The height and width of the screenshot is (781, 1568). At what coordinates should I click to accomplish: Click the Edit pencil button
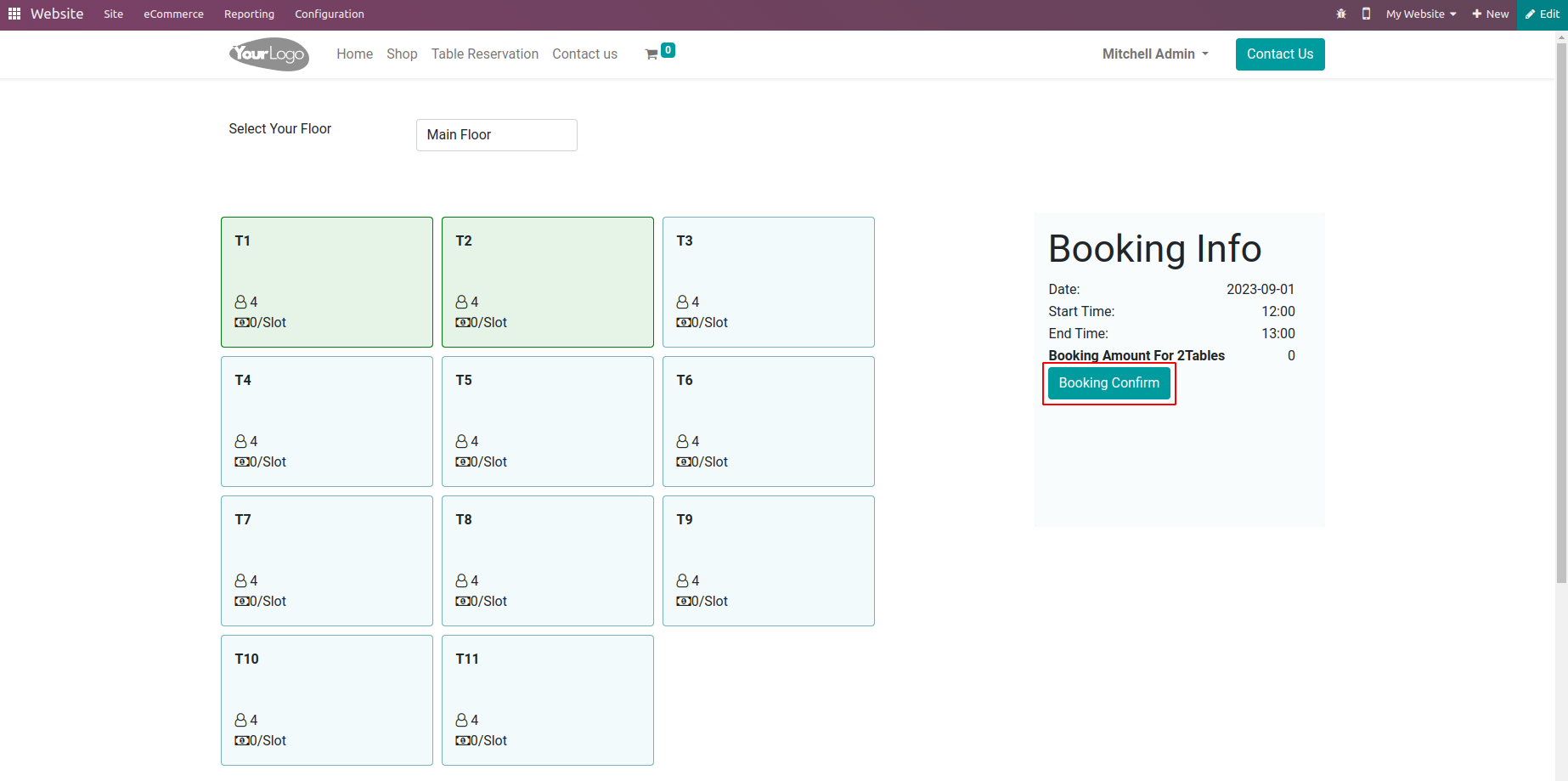click(x=1543, y=14)
